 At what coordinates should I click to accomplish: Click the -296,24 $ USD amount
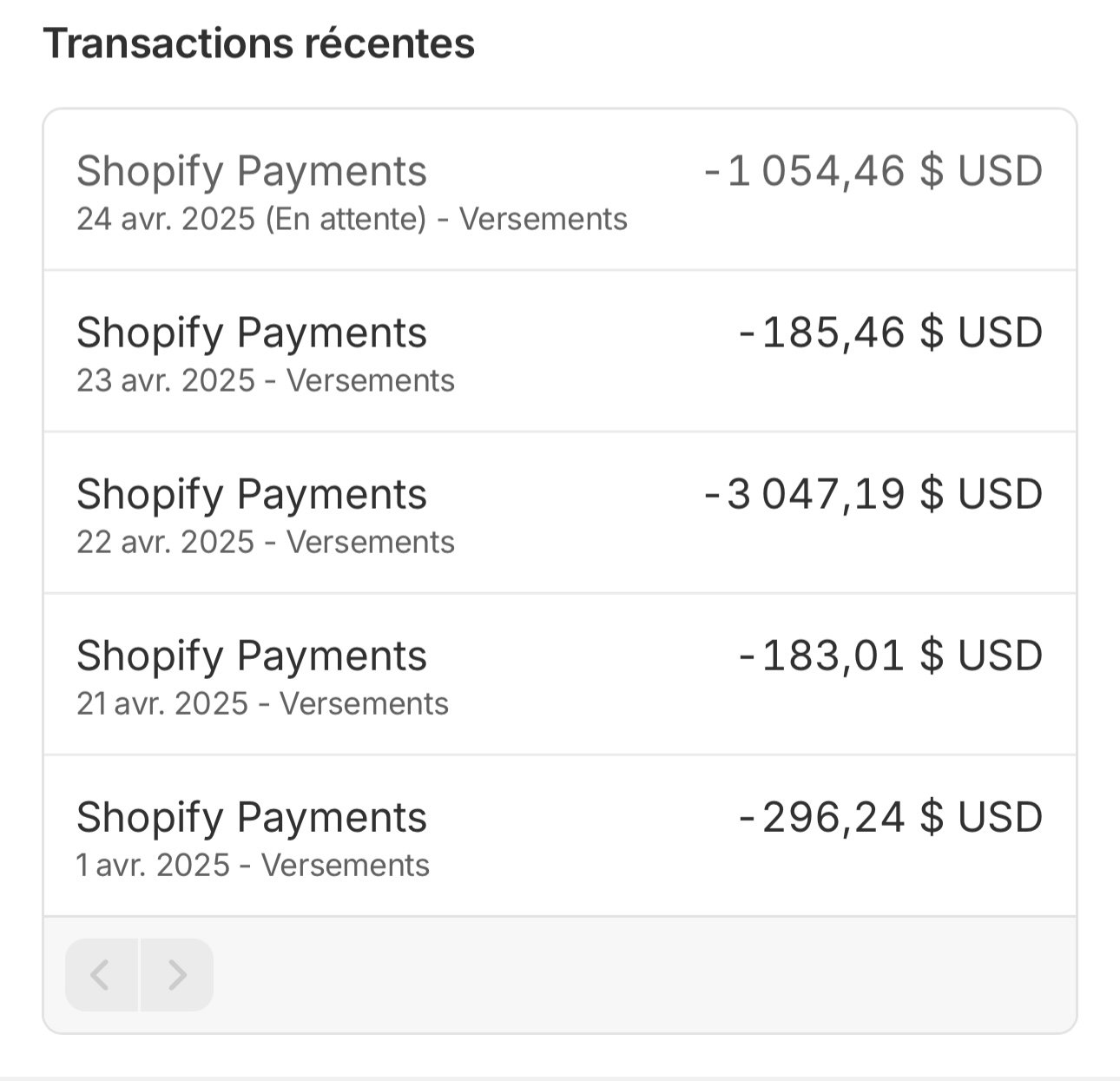click(890, 817)
